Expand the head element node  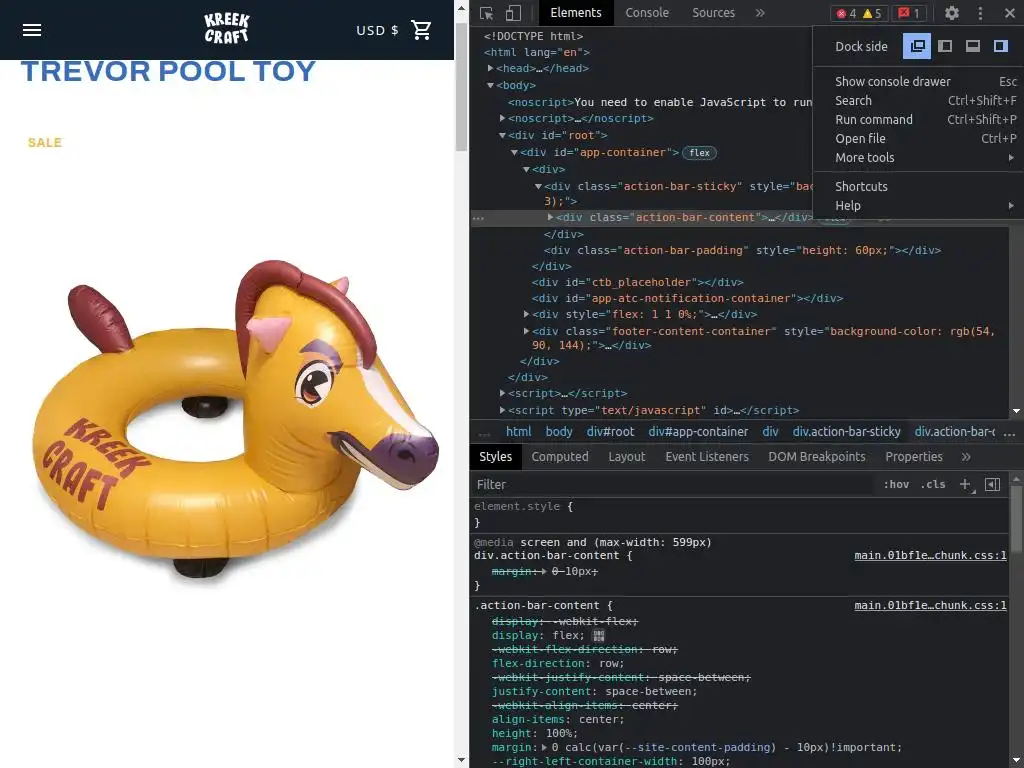coord(490,68)
